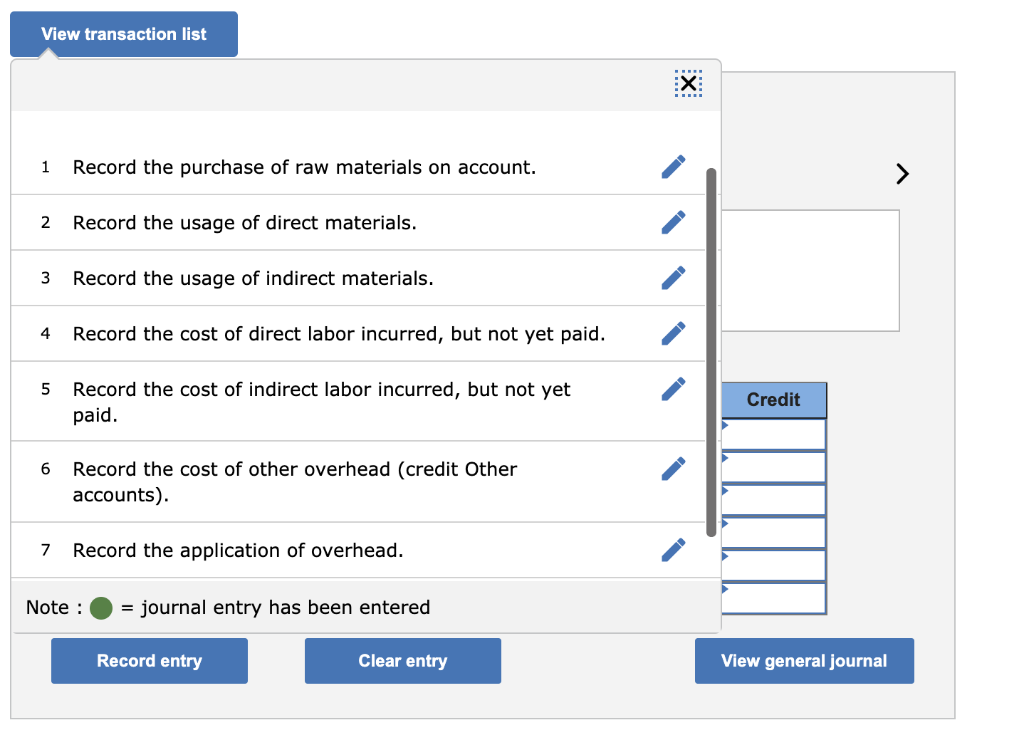Edit transaction 1 raw materials purchase entry
Image resolution: width=1024 pixels, height=735 pixels.
tap(673, 166)
